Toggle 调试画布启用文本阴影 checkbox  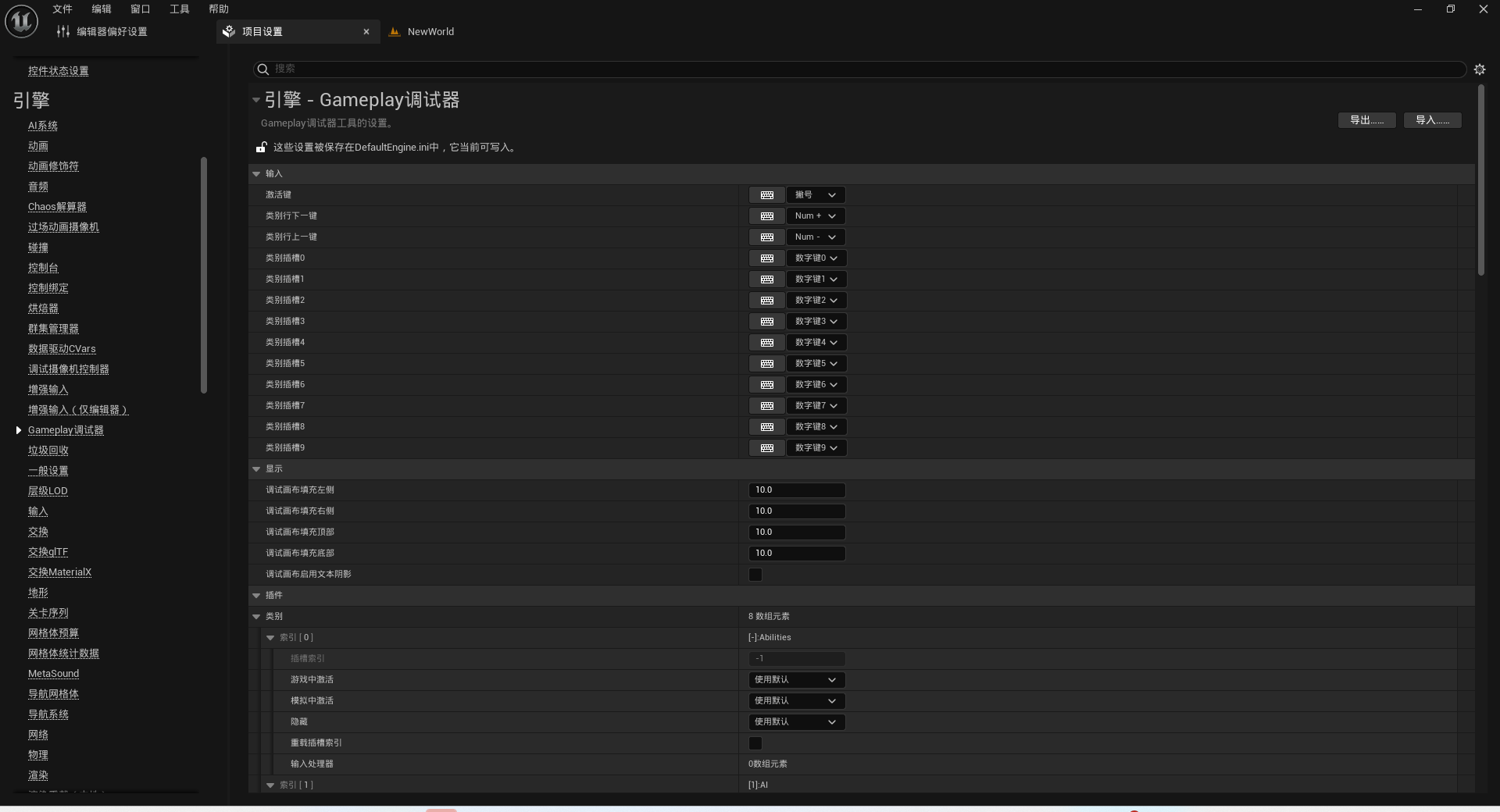[755, 575]
